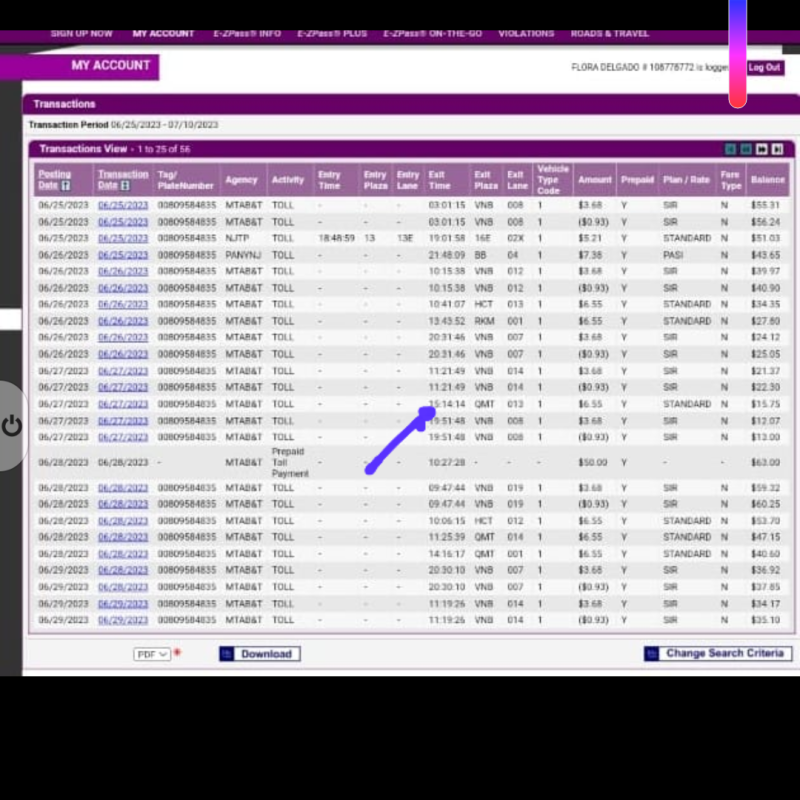800x800 pixels.
Task: Go to the VIOLATIONS menu item
Action: 526,34
